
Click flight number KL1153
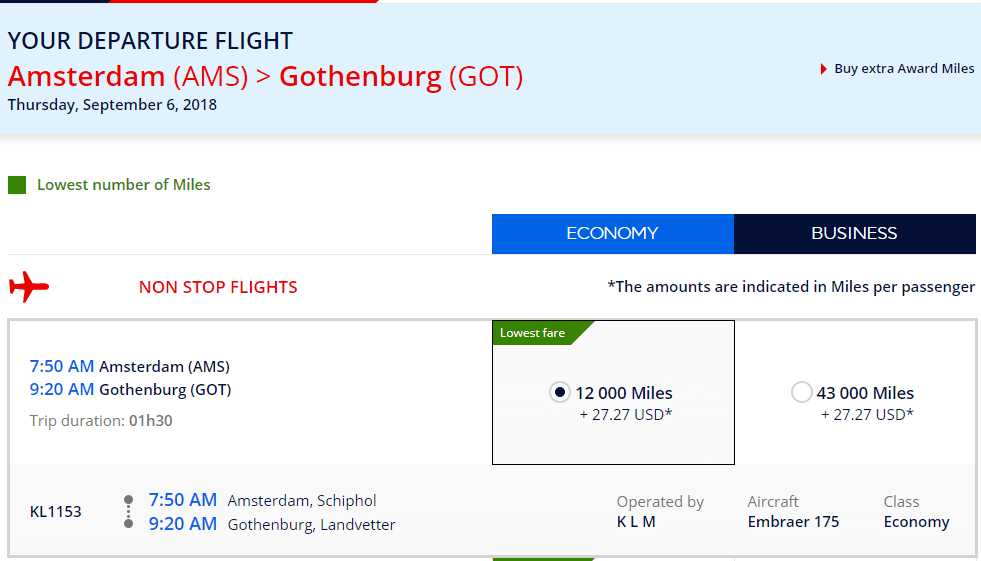tap(56, 512)
